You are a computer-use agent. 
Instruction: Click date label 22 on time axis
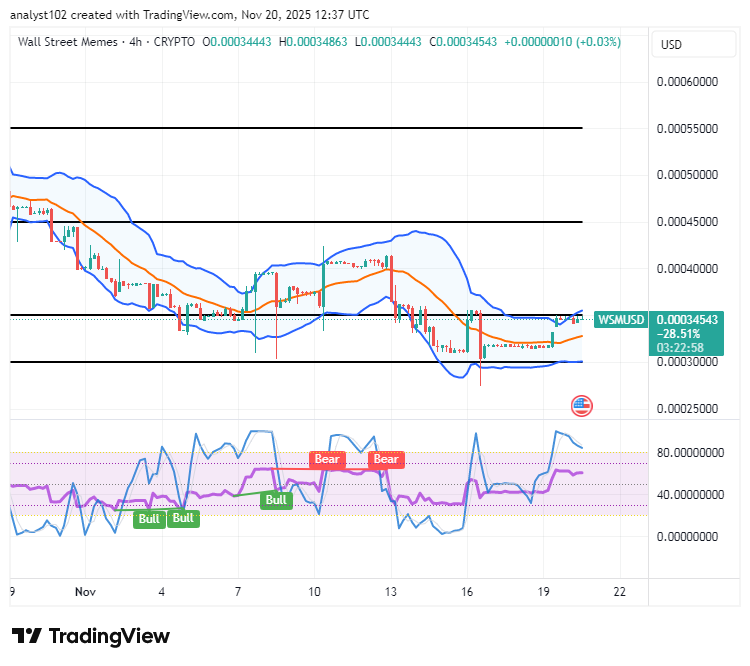(619, 592)
